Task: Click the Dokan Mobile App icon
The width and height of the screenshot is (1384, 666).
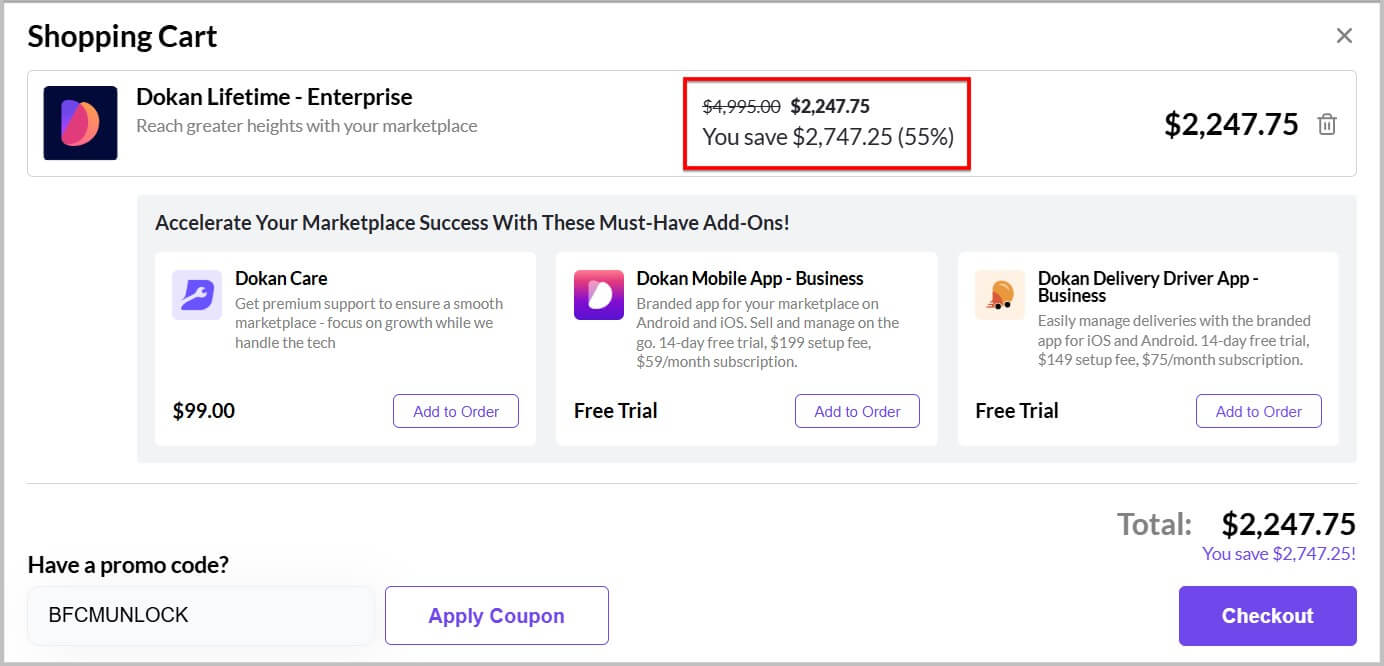Action: [x=598, y=295]
